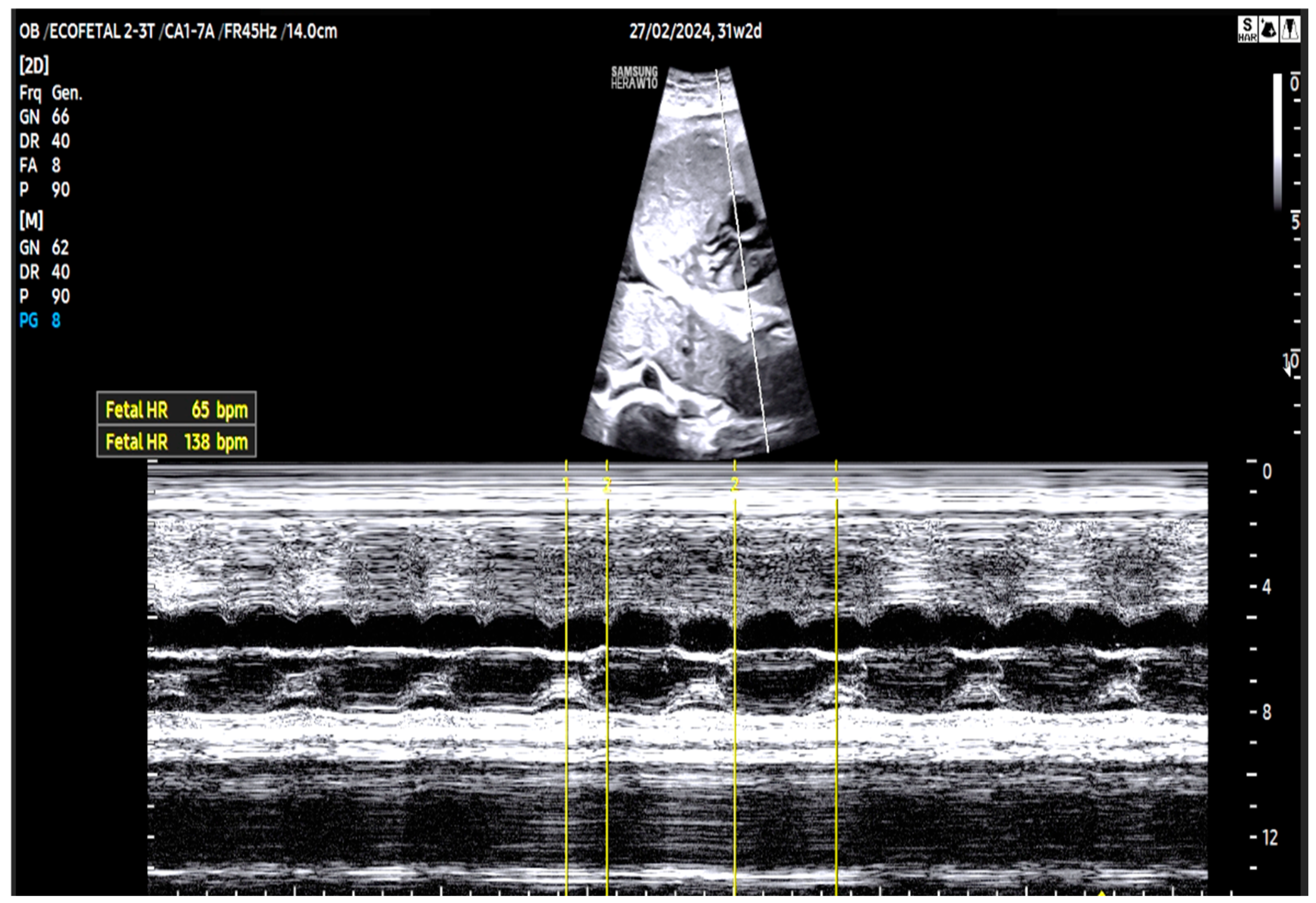The image size is (1316, 903).
Task: Click the S-HAR harmonic imaging icon
Action: tap(1247, 29)
